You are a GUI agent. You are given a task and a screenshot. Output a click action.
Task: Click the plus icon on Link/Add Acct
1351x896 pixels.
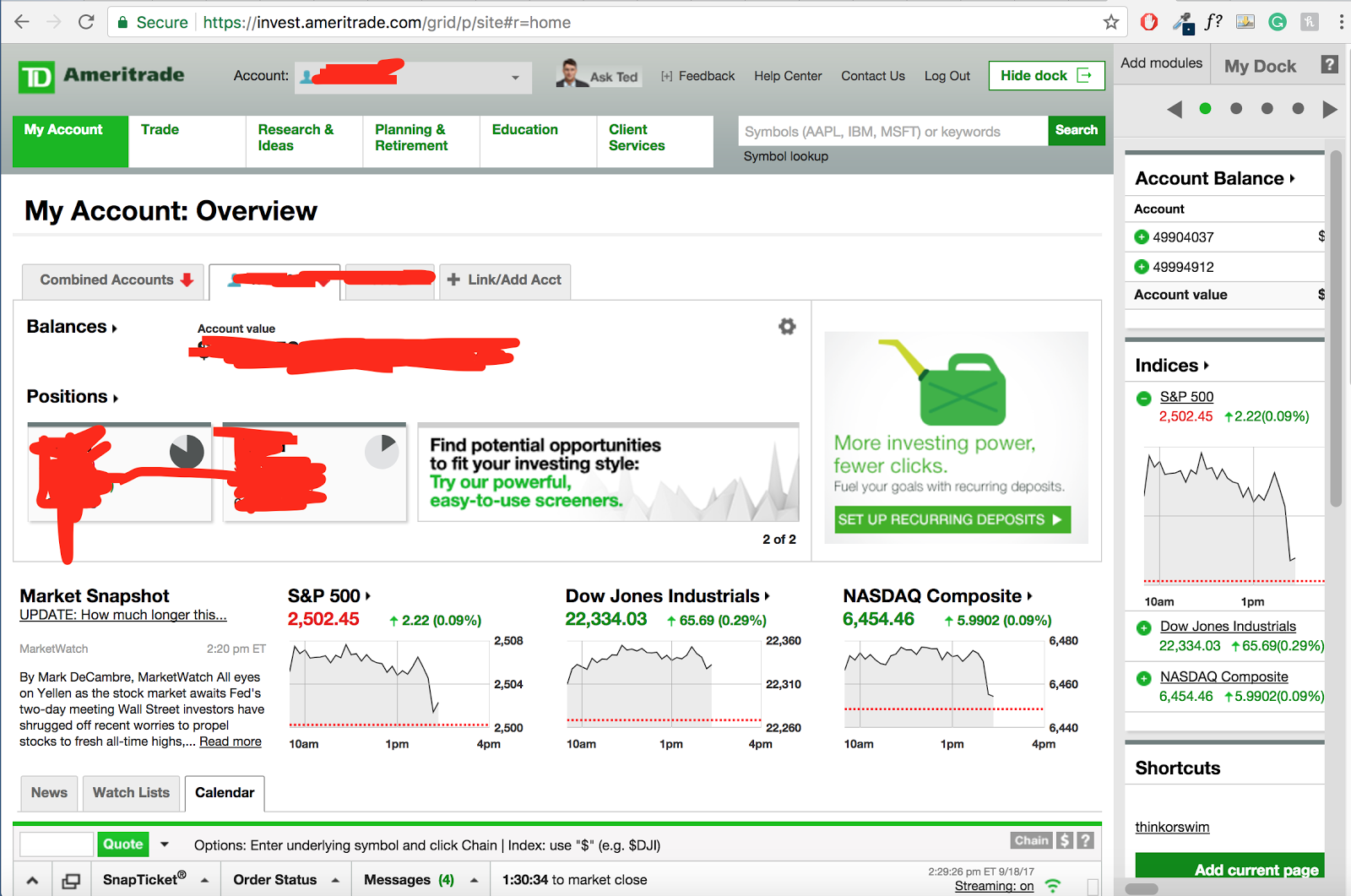pyautogui.click(x=453, y=280)
